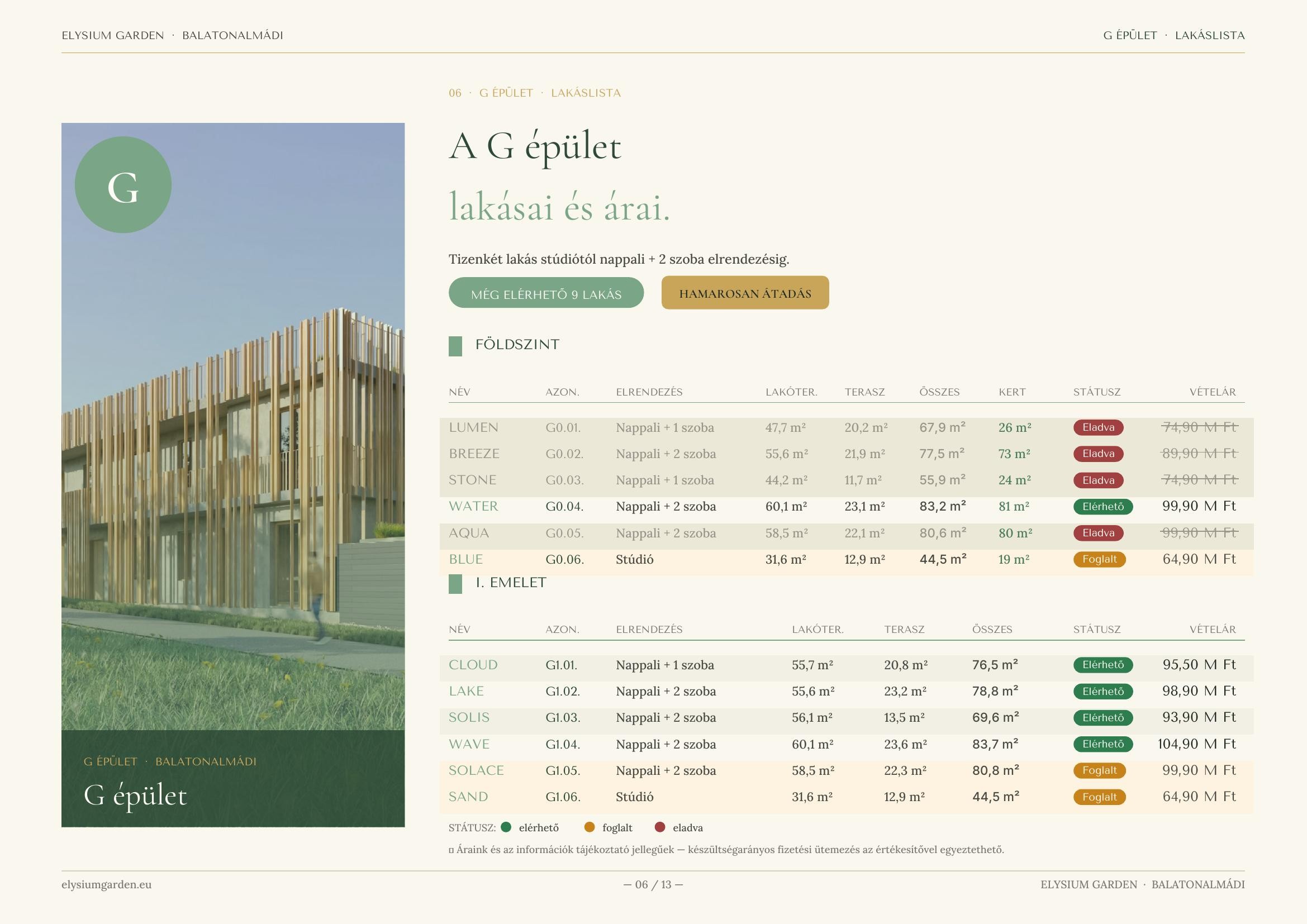This screenshot has width=1307, height=924.
Task: Select the WATER apartment name
Action: coord(473,506)
